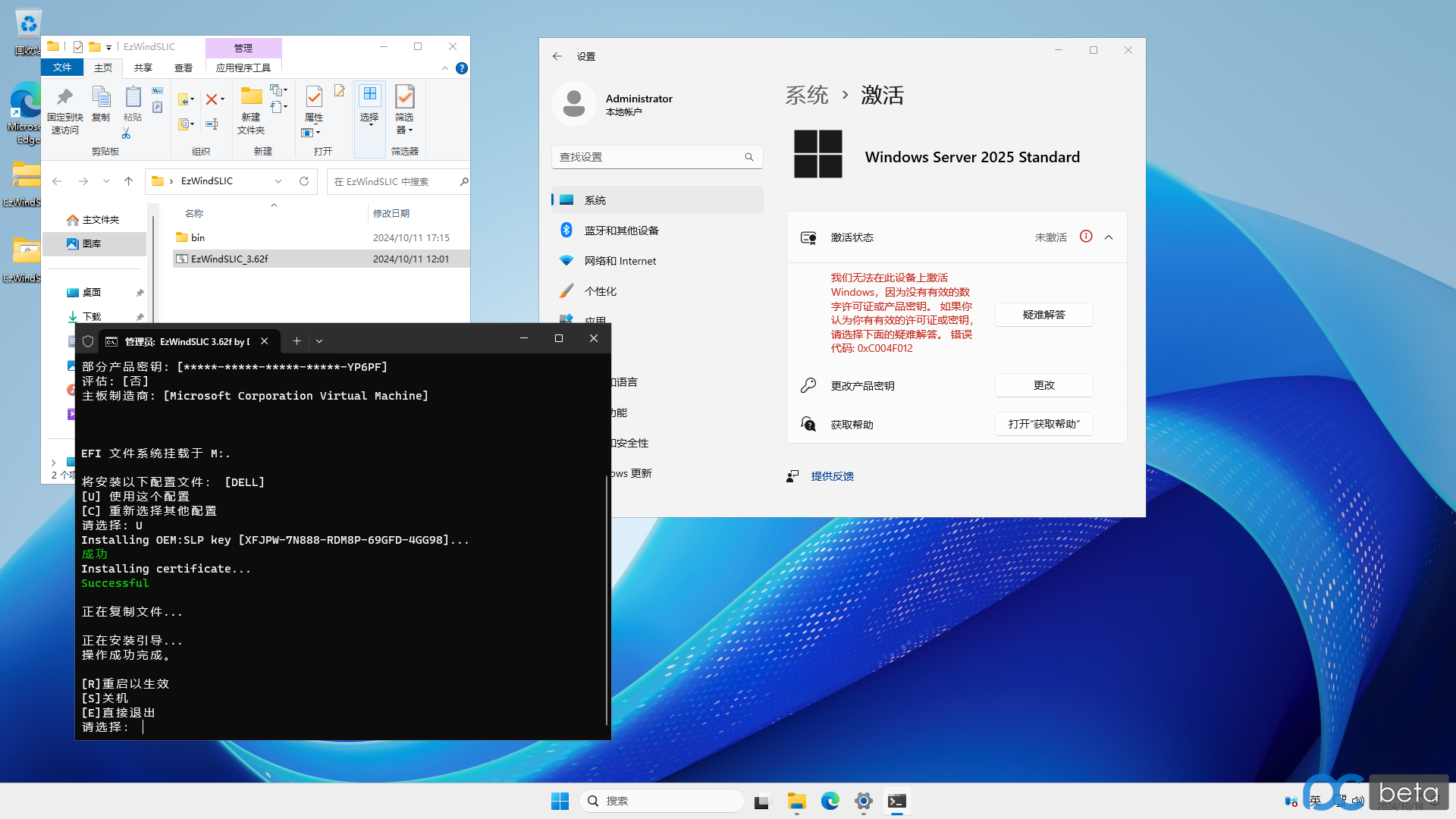Viewport: 1456px width, 819px height.
Task: Open the 文件 (File) menu in Explorer
Action: 62,67
